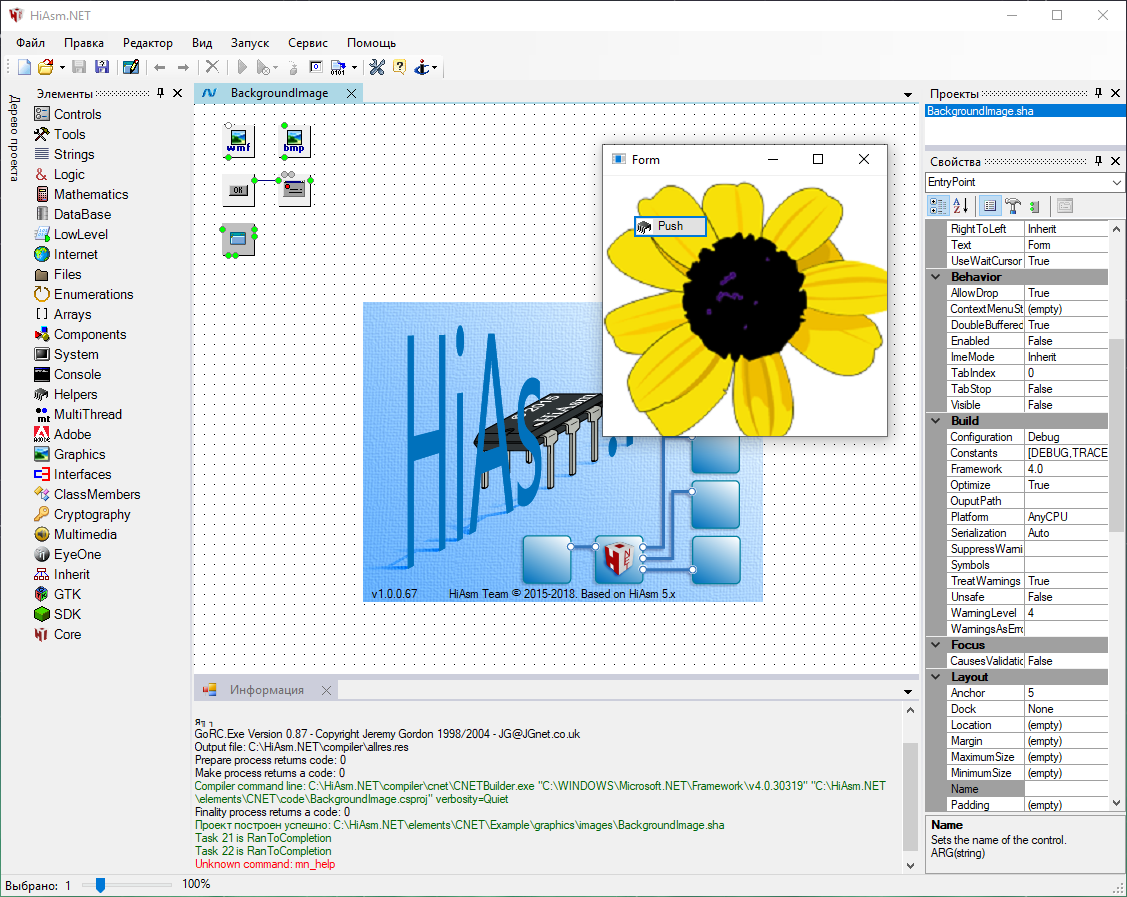Open the EntryPoint object dropdown
The width and height of the screenshot is (1127, 897).
1116,182
